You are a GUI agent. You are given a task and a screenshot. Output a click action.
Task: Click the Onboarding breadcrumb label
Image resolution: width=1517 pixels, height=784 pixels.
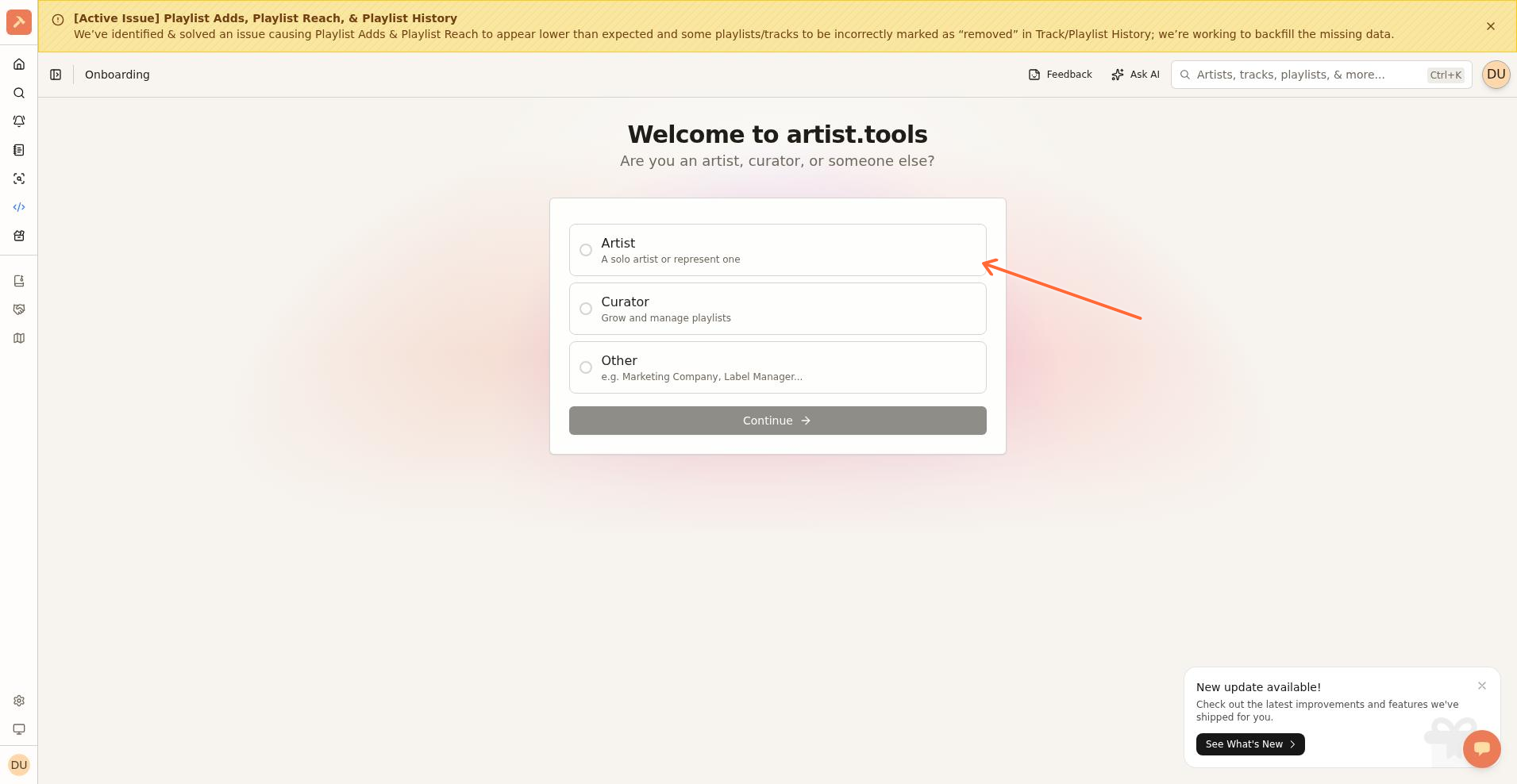[117, 75]
